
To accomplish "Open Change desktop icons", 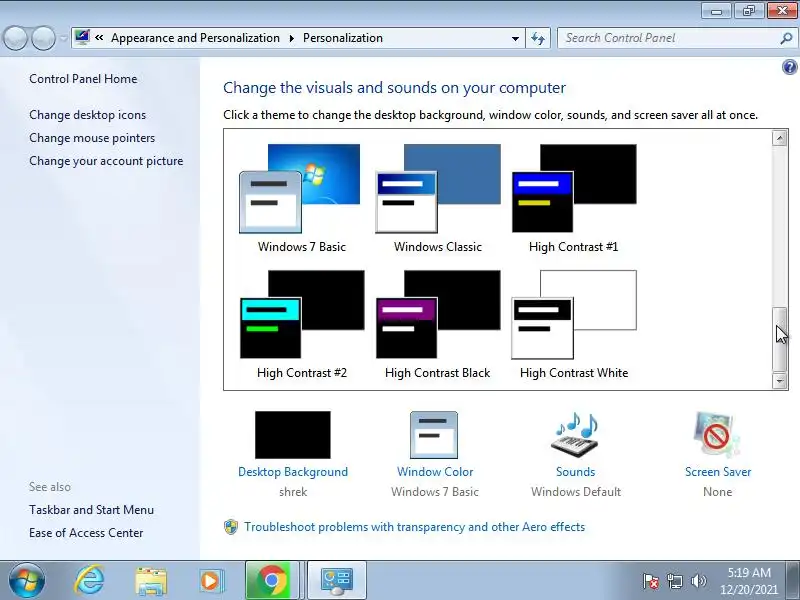I will point(87,115).
